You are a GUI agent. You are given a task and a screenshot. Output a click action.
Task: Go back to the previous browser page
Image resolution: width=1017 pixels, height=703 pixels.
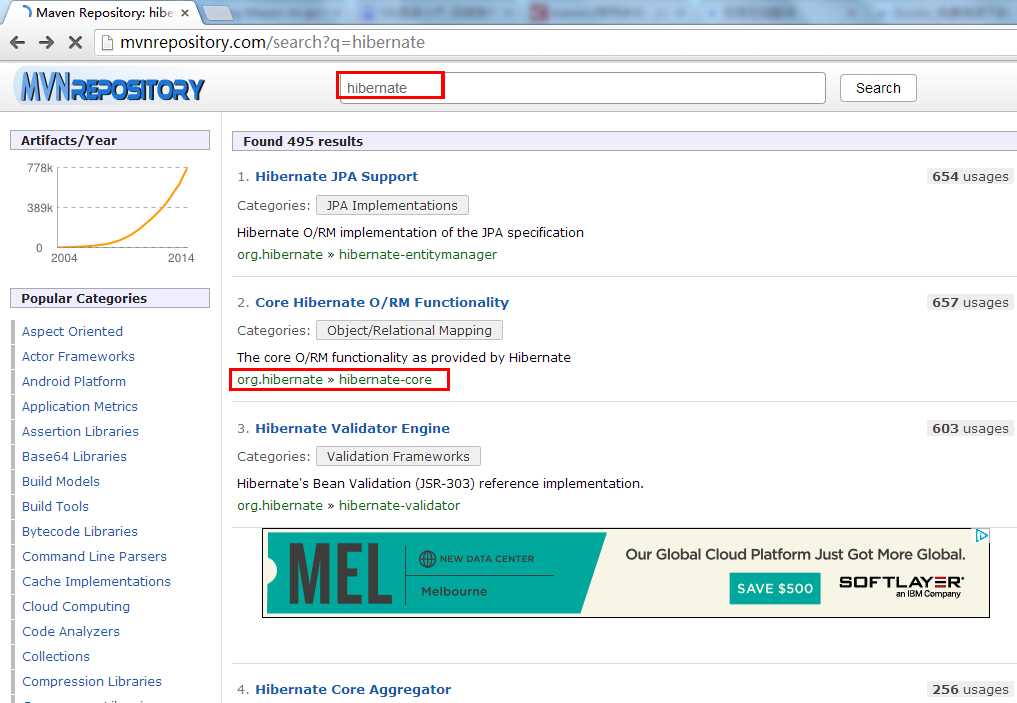point(18,43)
